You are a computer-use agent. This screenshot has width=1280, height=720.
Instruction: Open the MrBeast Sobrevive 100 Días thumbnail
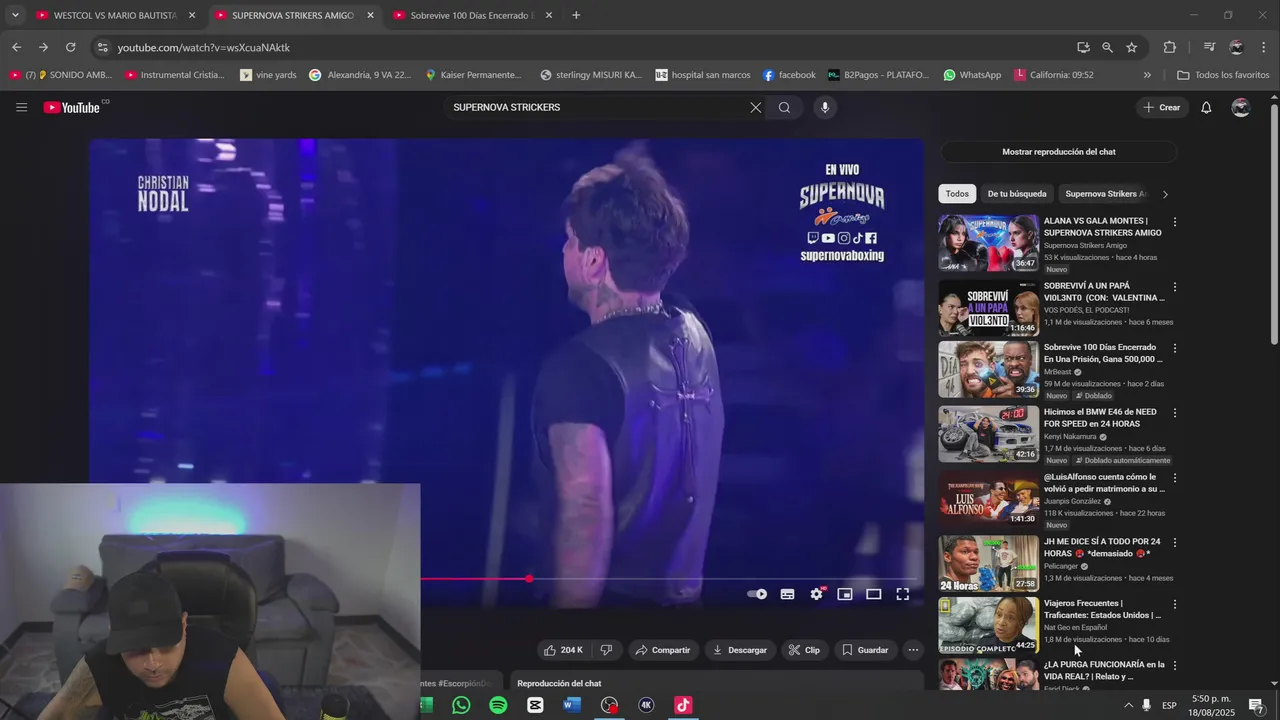tap(988, 369)
